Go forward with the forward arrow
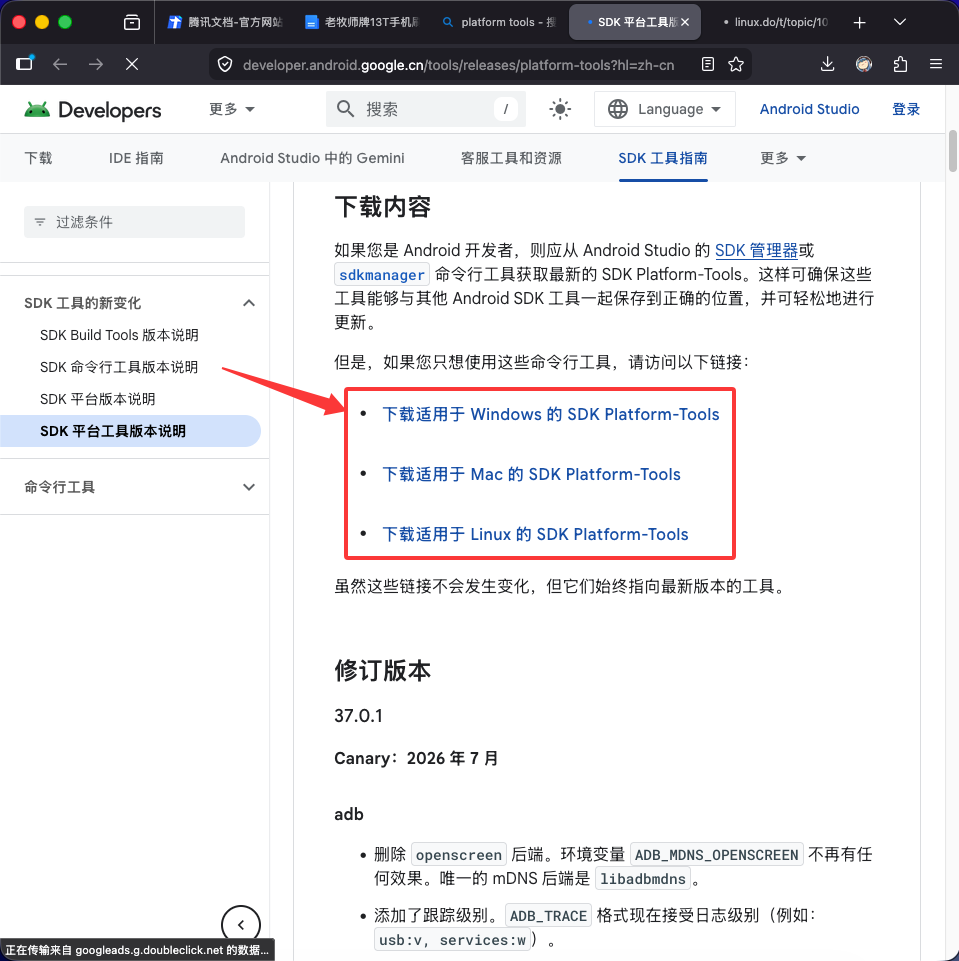This screenshot has height=961, width=959. (96, 64)
